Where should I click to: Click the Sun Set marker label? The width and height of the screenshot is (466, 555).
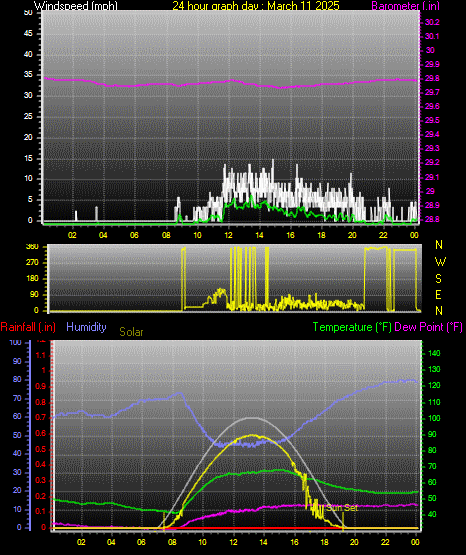tap(342, 508)
